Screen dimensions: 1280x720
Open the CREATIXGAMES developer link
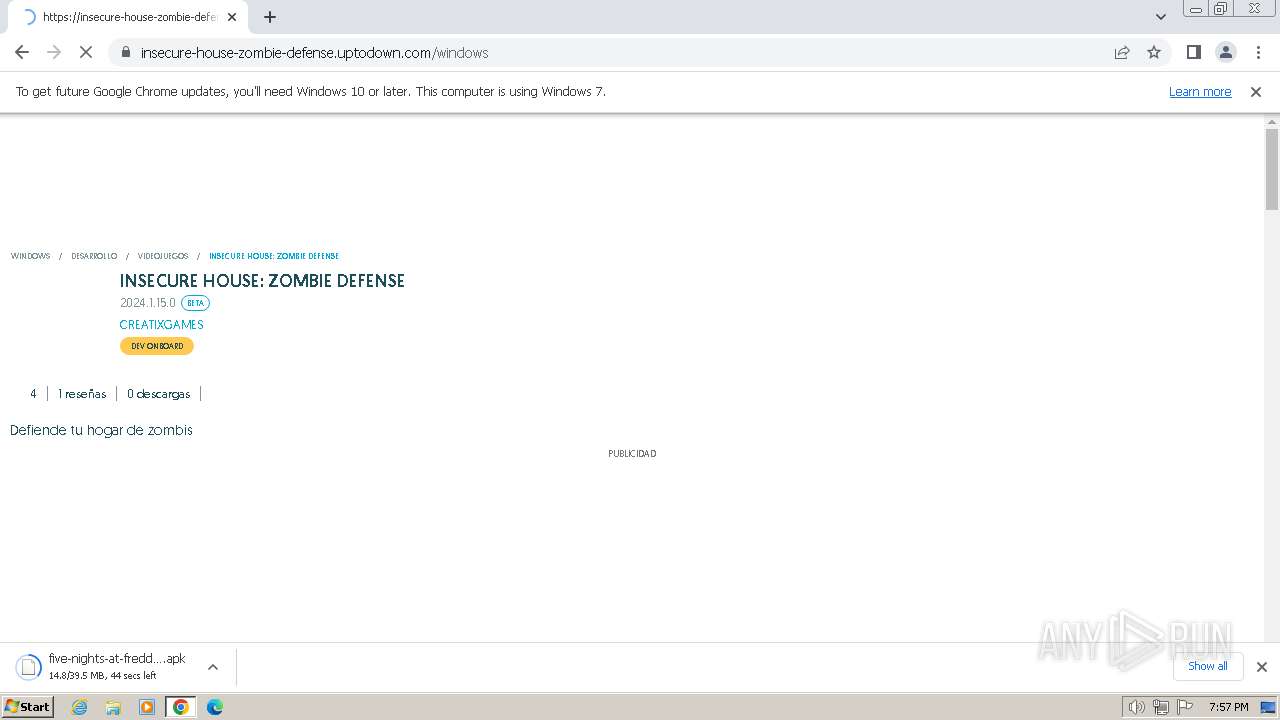pos(161,325)
